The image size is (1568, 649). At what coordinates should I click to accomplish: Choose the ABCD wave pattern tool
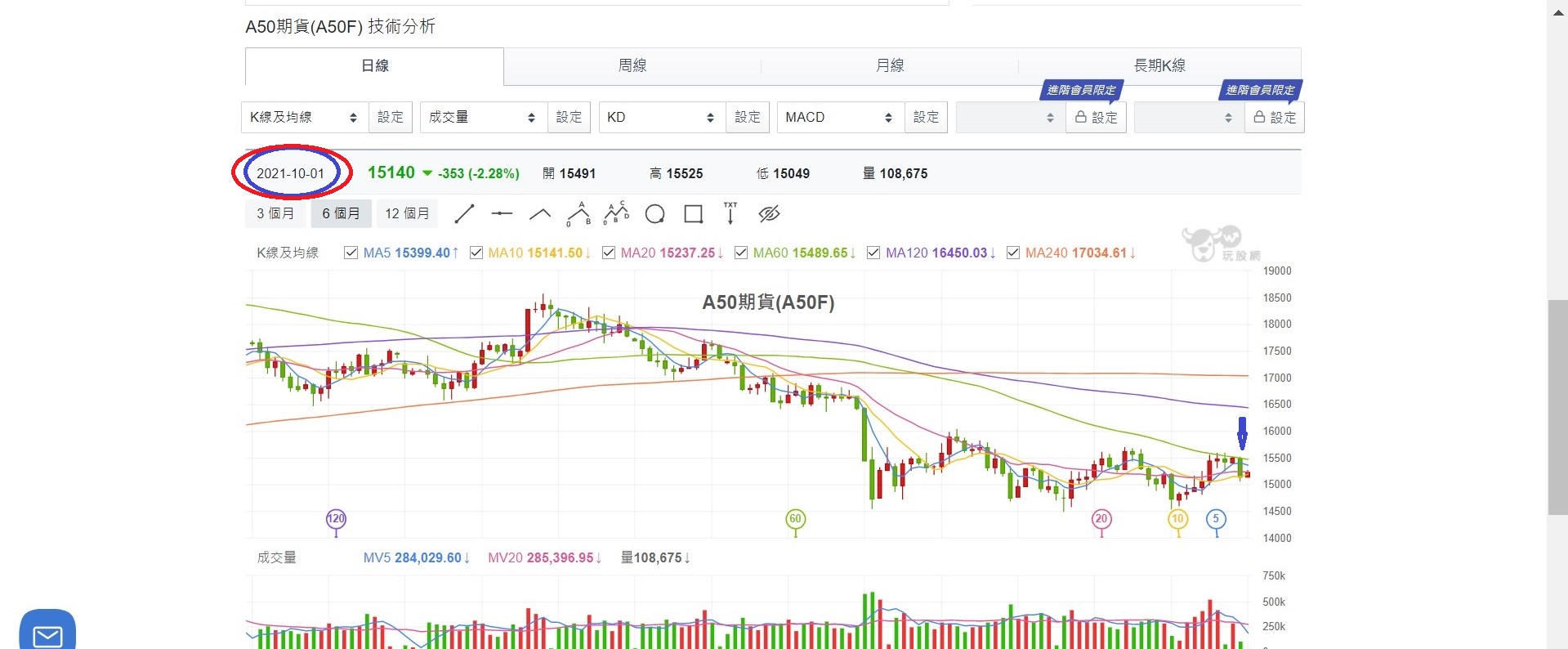616,214
